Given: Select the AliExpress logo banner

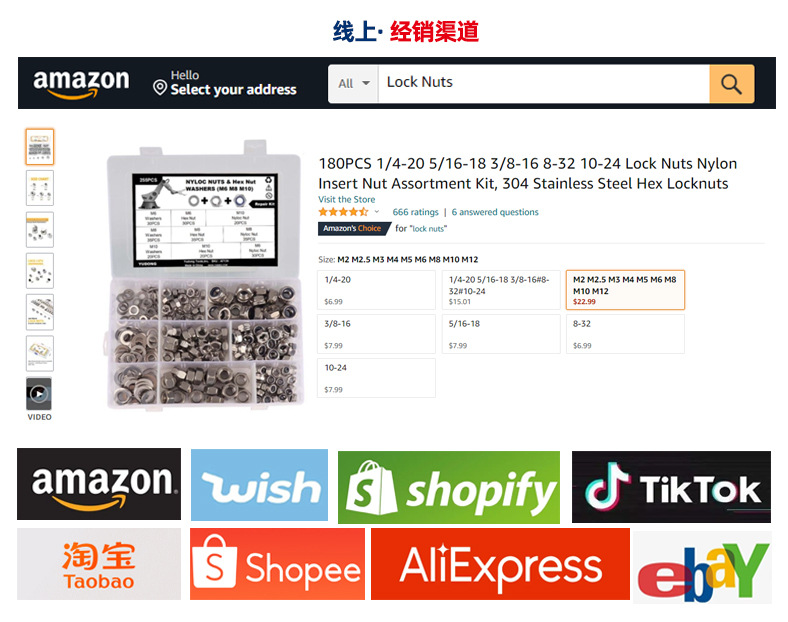Looking at the screenshot, I should point(500,564).
